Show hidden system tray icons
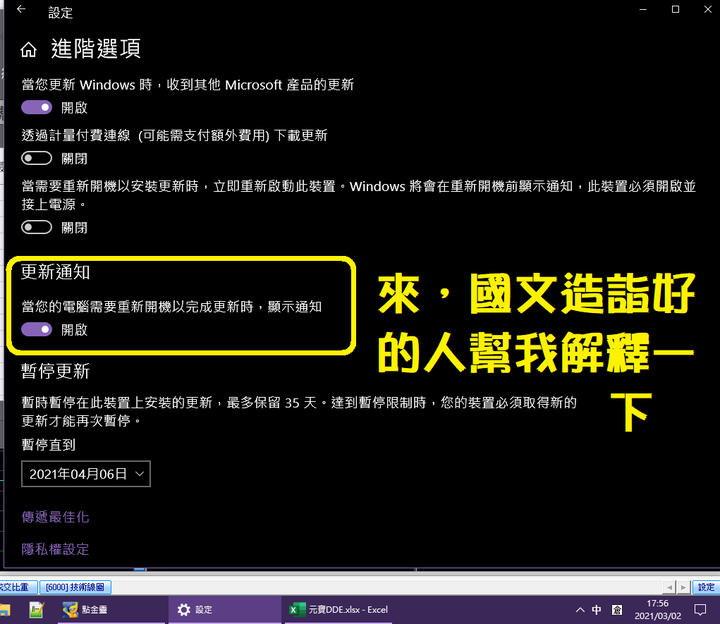 tap(580, 610)
